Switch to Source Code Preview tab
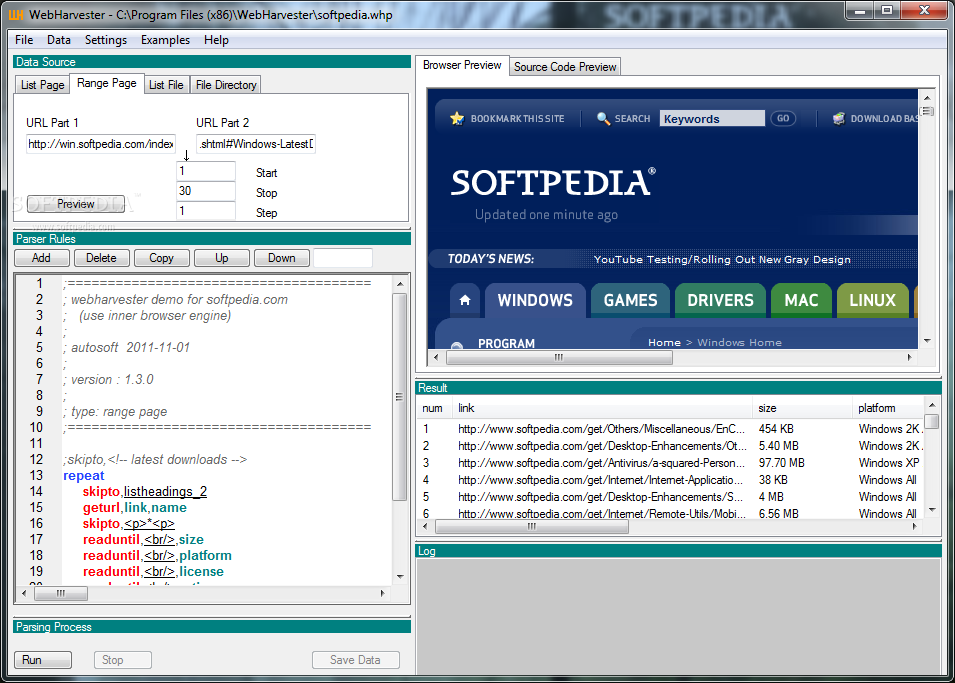The width and height of the screenshot is (955, 683). [x=565, y=67]
